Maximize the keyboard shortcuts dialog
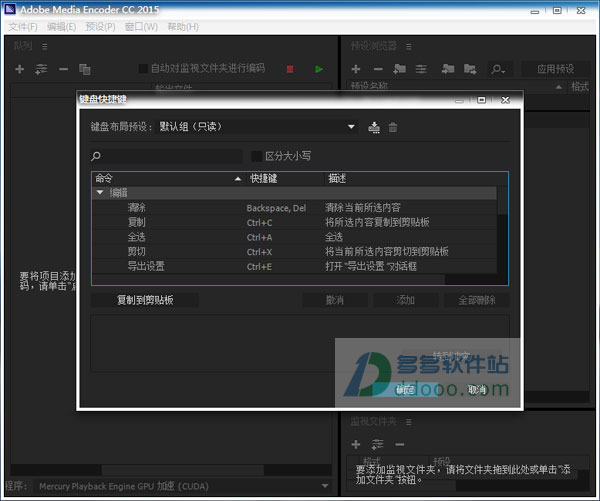600x501 pixels. (x=481, y=100)
